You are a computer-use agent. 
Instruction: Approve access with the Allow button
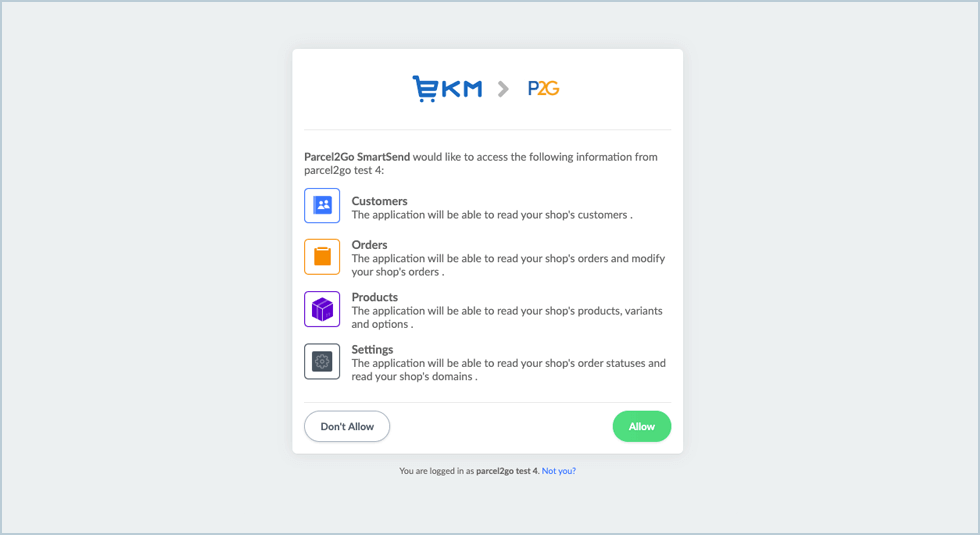point(642,426)
